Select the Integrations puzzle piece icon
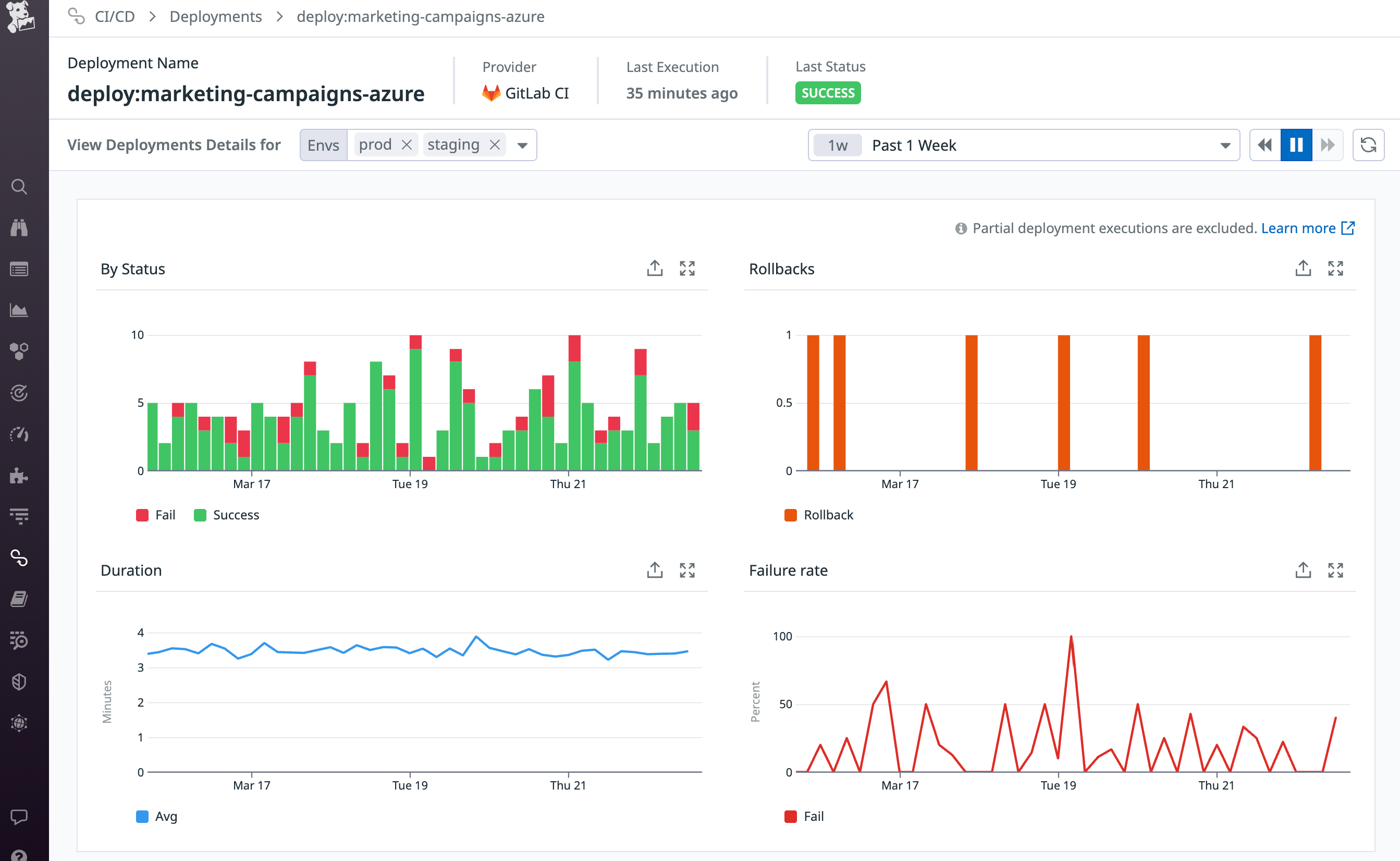 [x=19, y=476]
